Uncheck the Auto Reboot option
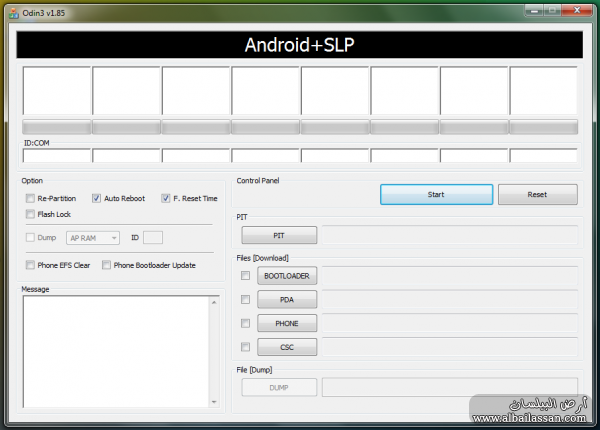The height and width of the screenshot is (430, 600). (96, 198)
